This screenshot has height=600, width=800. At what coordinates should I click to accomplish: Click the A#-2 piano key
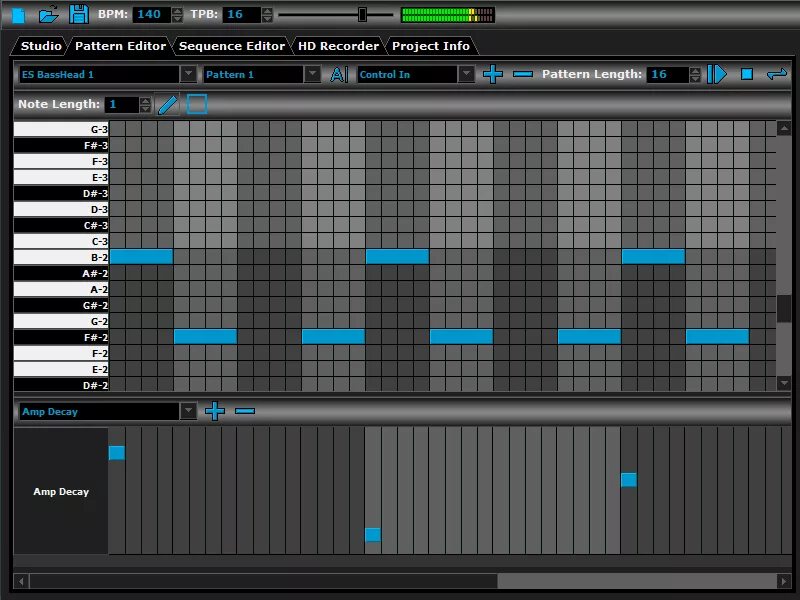(61, 273)
